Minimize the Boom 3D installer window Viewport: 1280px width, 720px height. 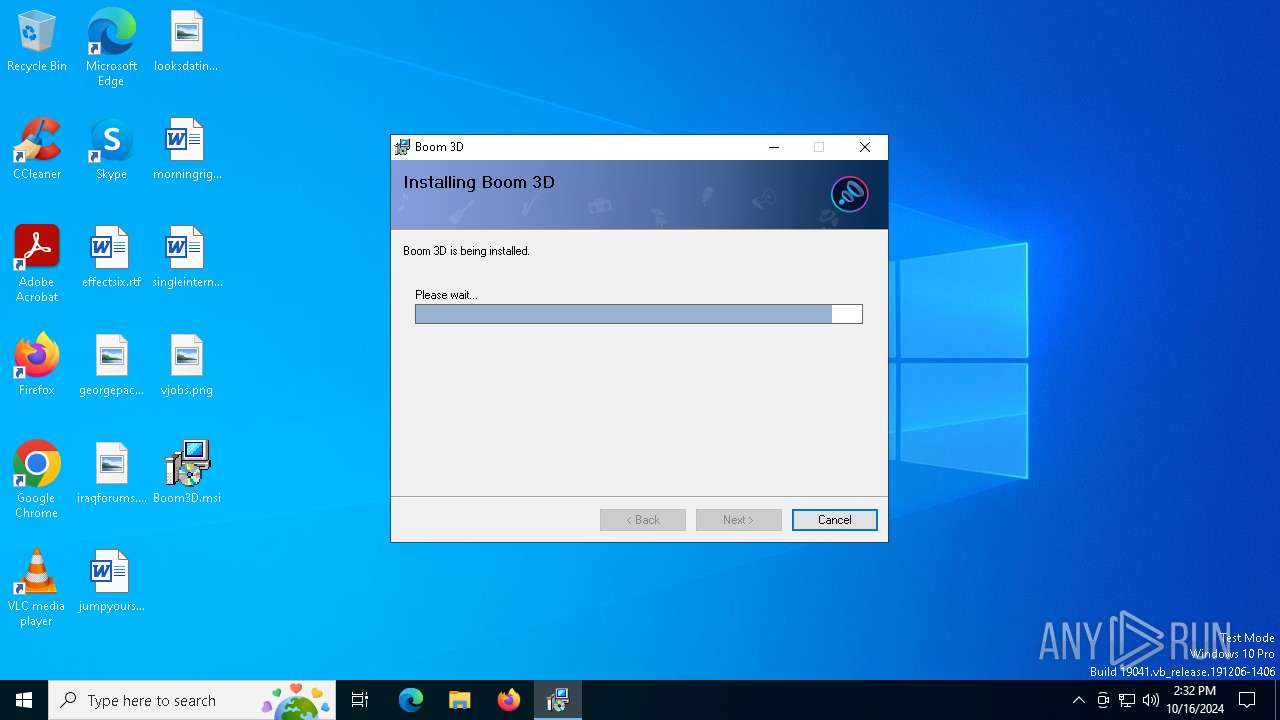[x=773, y=147]
